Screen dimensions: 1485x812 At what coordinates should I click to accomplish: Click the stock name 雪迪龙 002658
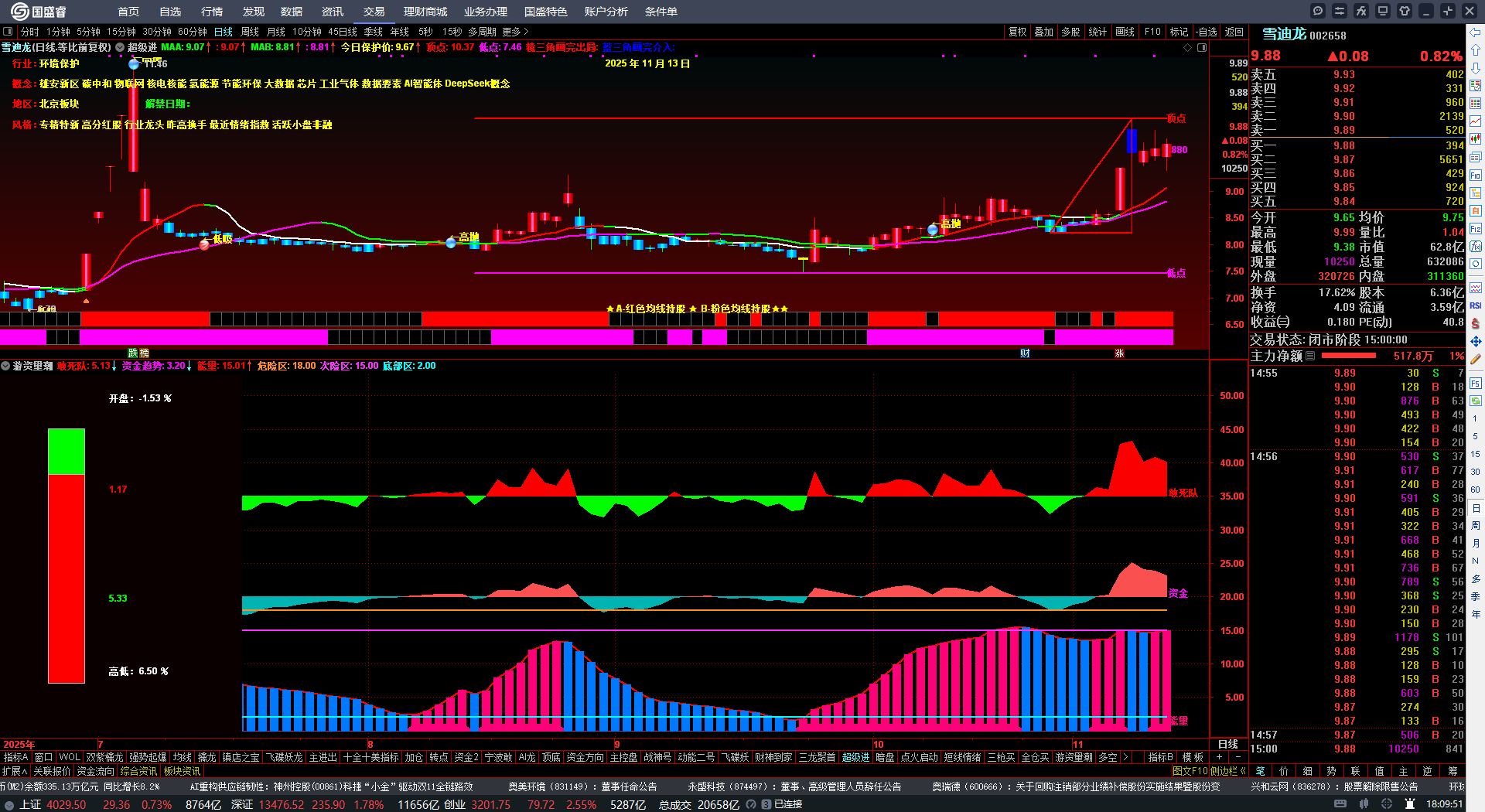point(1304,34)
